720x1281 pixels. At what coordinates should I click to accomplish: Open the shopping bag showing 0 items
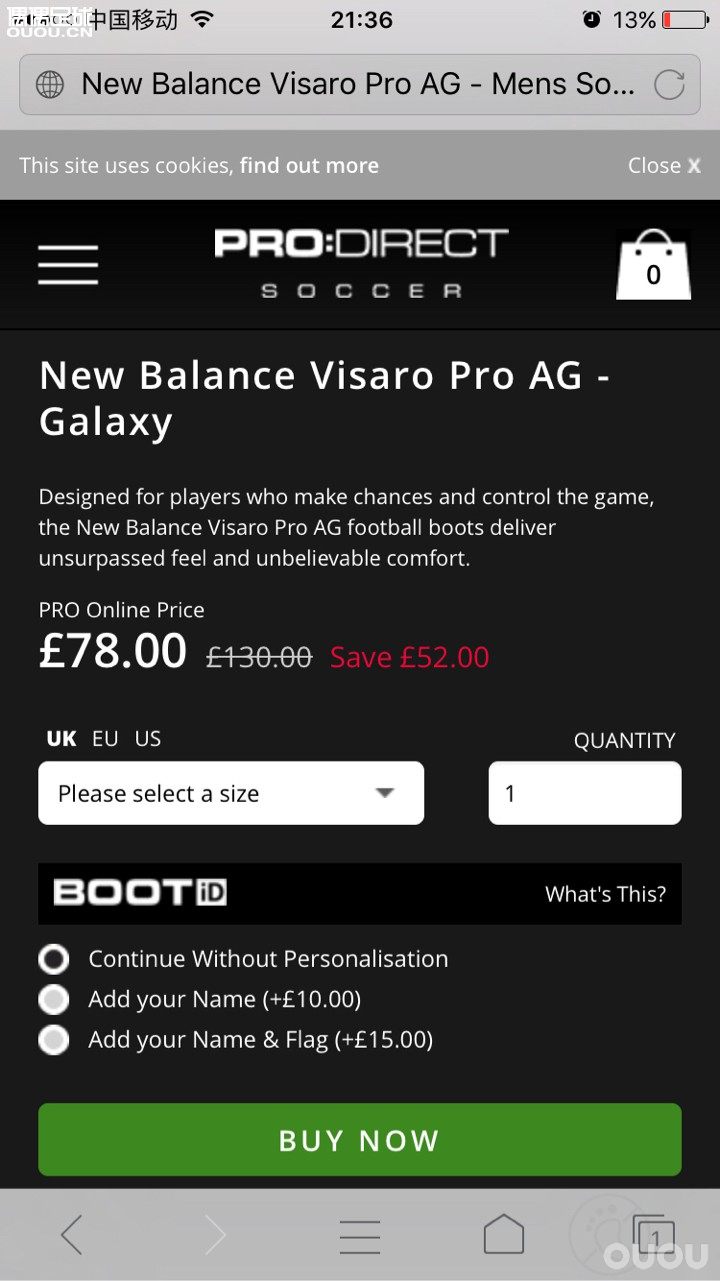pyautogui.click(x=653, y=264)
